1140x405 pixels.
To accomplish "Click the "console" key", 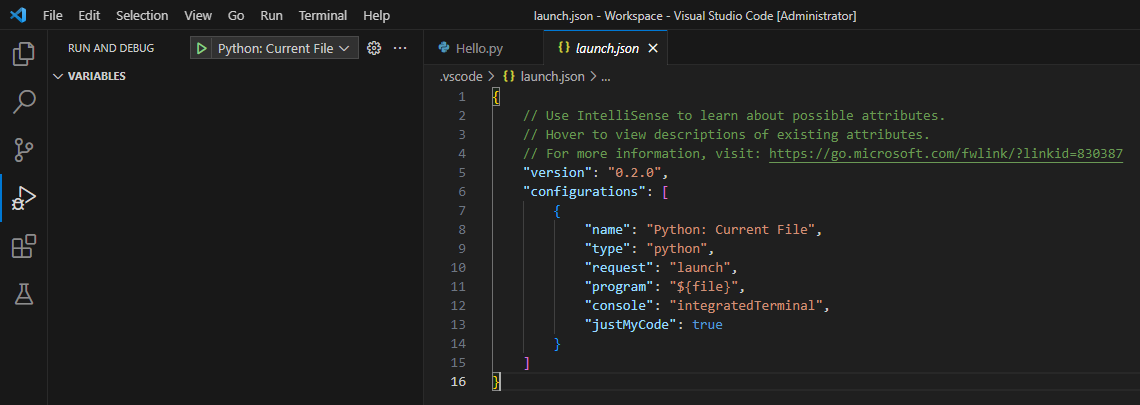I will [x=619, y=305].
